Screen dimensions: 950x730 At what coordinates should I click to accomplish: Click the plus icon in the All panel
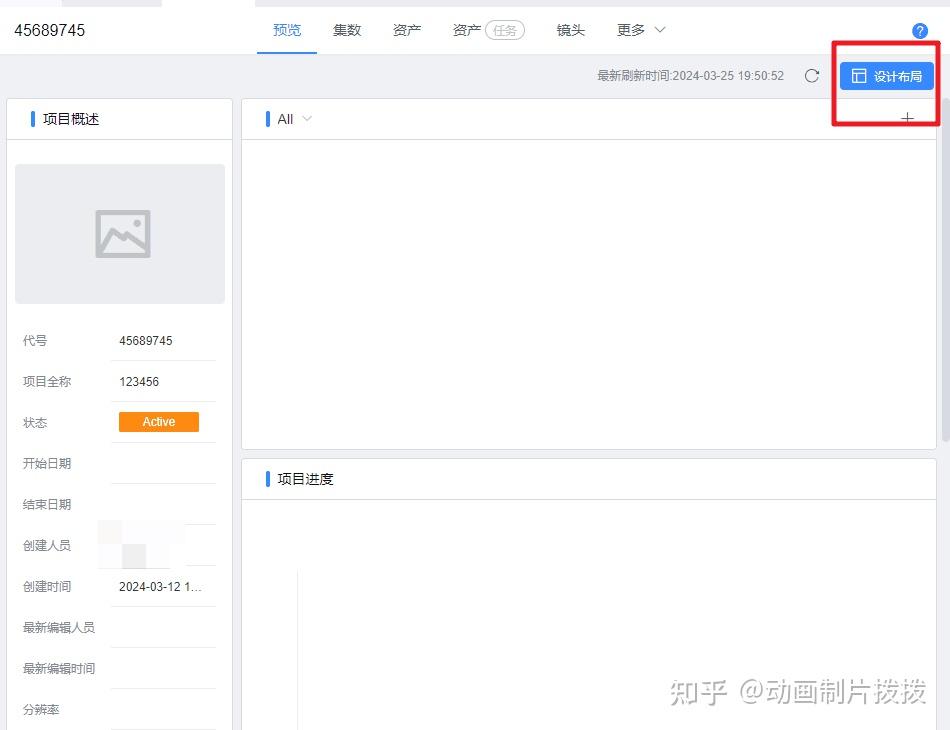pos(907,118)
